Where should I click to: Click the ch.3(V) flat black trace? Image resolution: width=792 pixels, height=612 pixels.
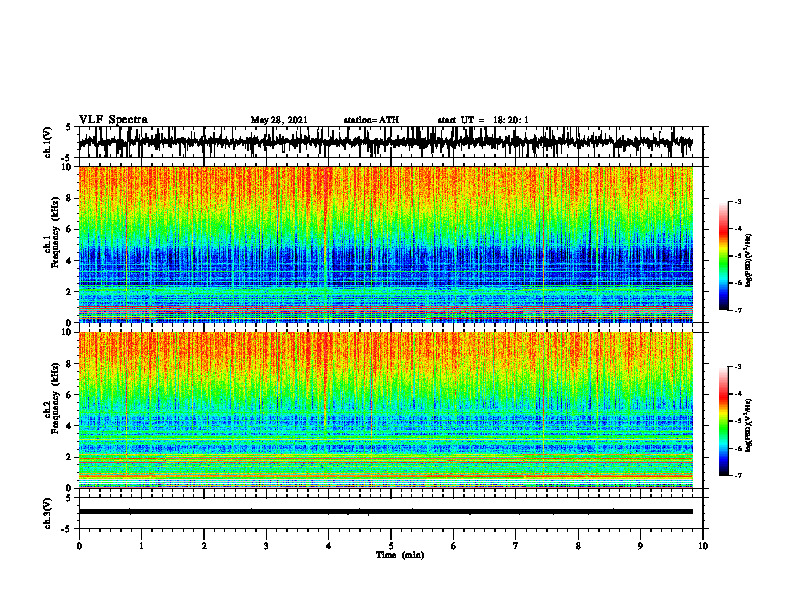point(386,512)
